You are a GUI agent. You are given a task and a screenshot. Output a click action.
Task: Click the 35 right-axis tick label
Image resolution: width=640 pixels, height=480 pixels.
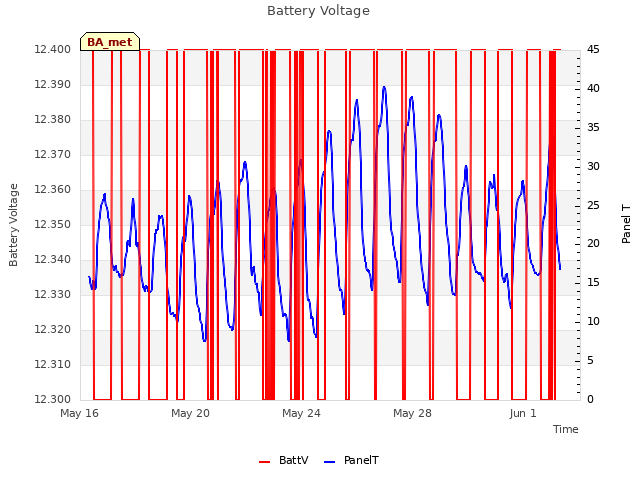[x=593, y=127]
